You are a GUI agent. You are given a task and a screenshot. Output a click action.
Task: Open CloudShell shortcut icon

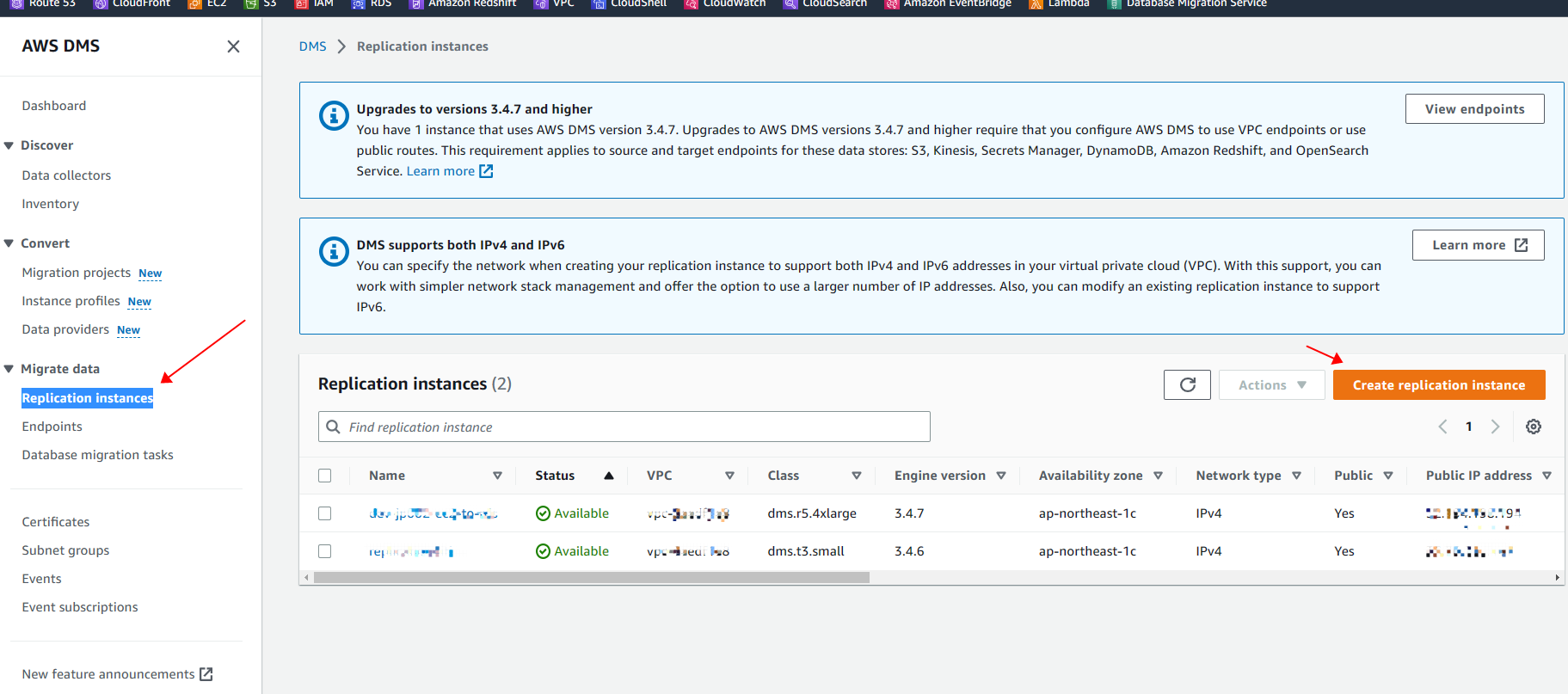tap(600, 3)
